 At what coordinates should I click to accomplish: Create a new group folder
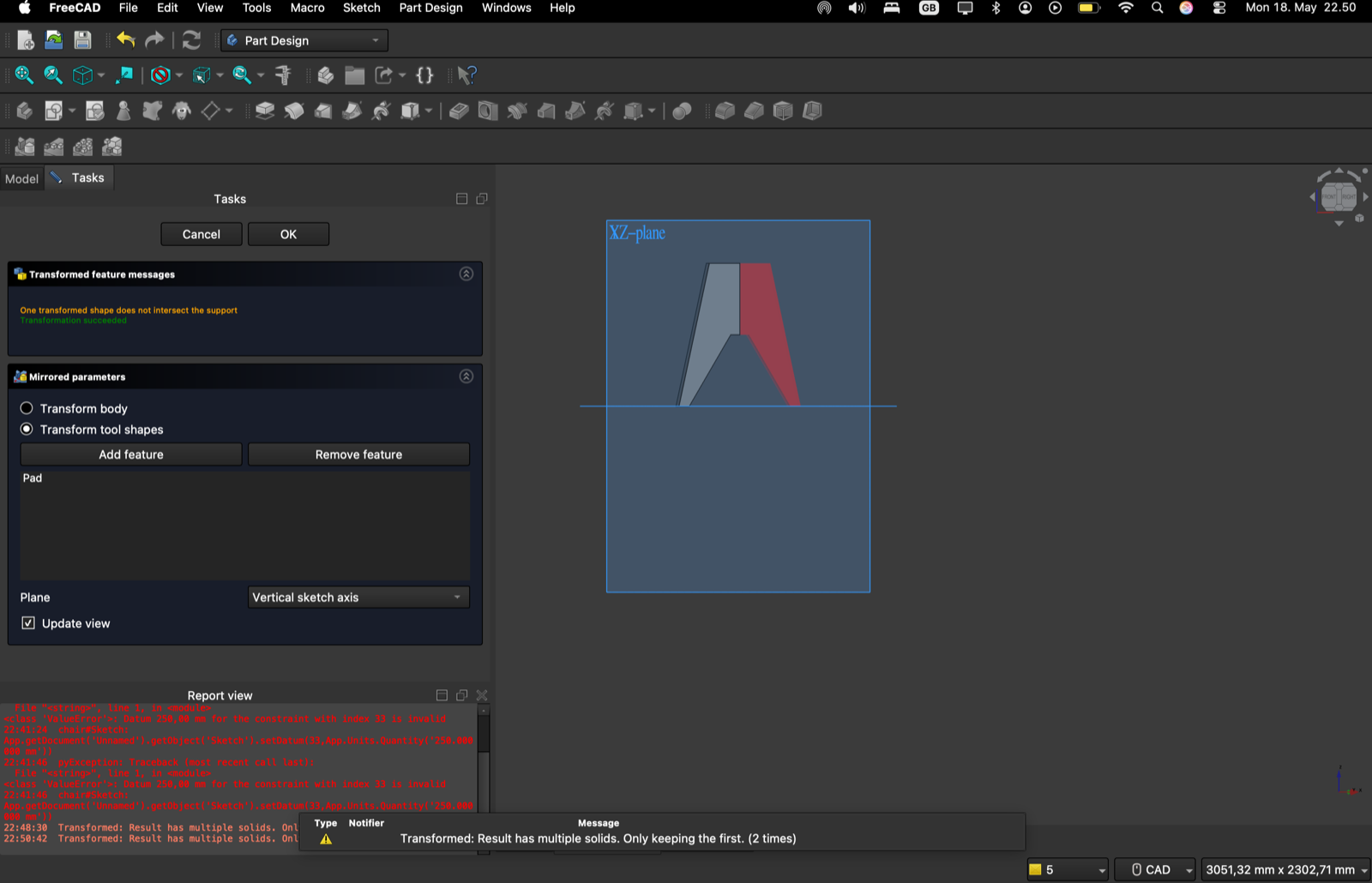click(x=355, y=75)
